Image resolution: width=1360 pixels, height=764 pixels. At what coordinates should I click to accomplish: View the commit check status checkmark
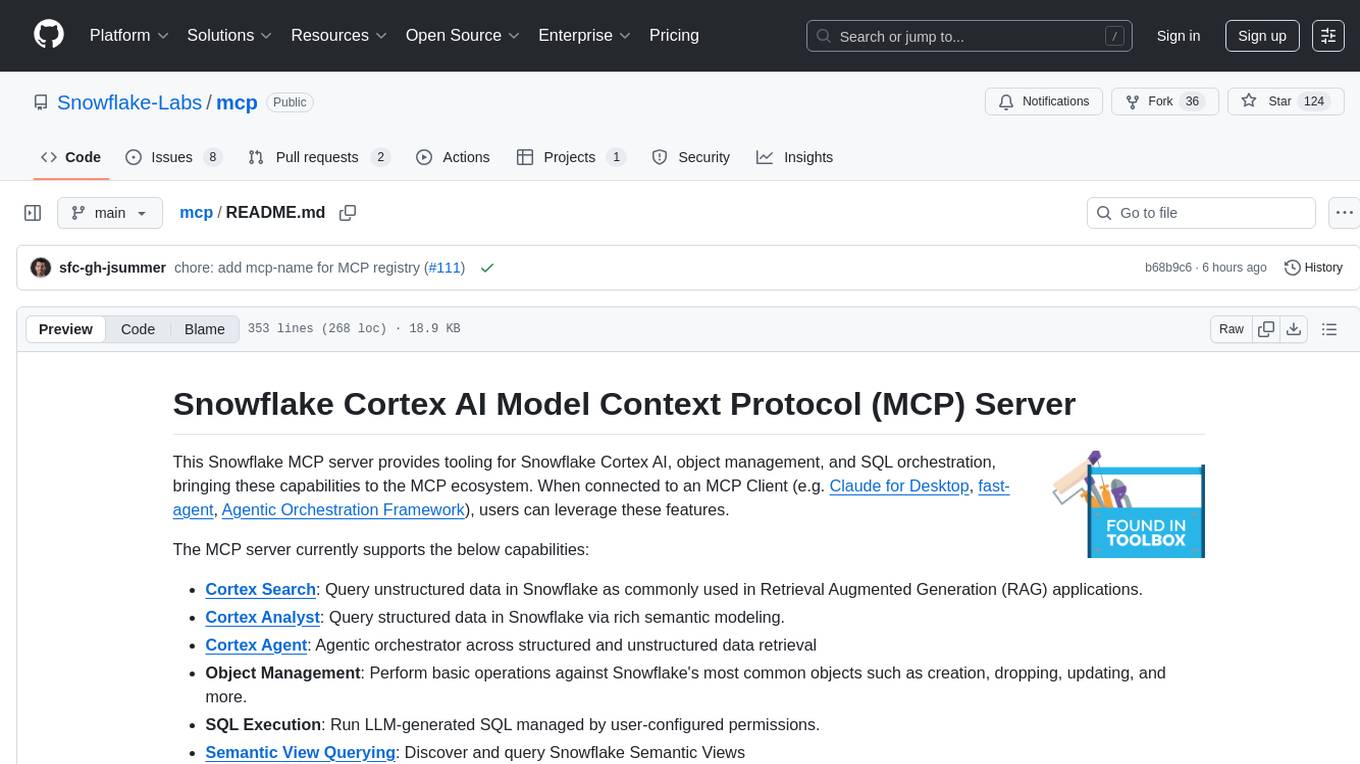pyautogui.click(x=487, y=268)
